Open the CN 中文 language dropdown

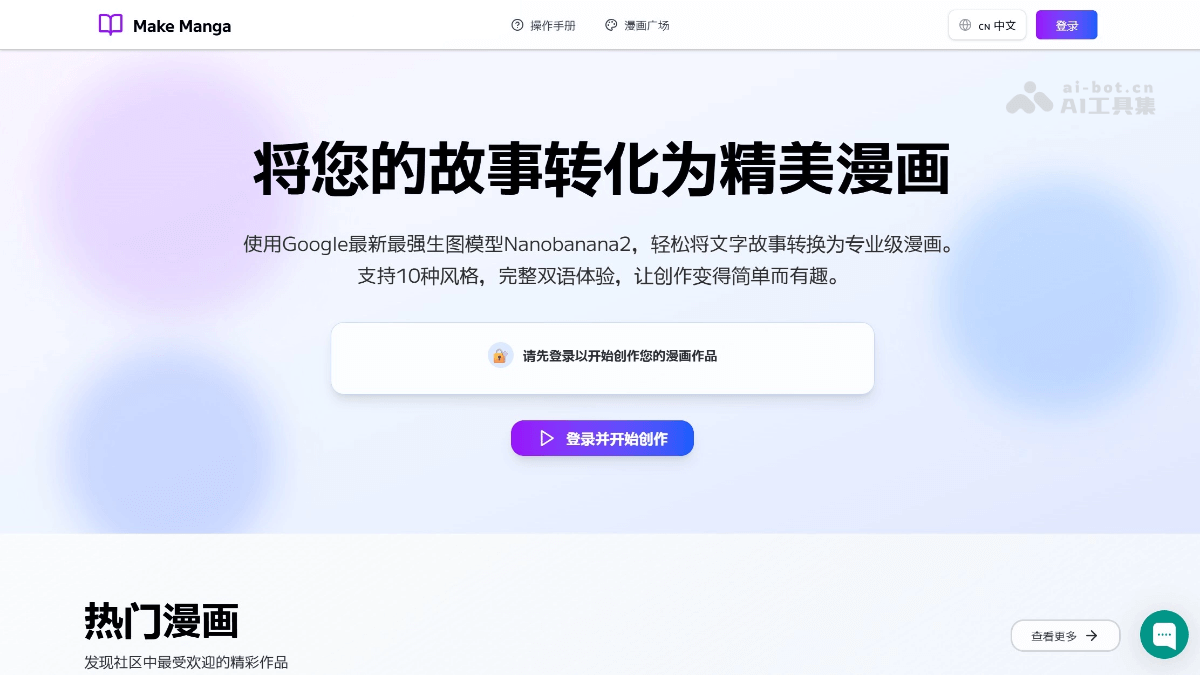click(987, 25)
